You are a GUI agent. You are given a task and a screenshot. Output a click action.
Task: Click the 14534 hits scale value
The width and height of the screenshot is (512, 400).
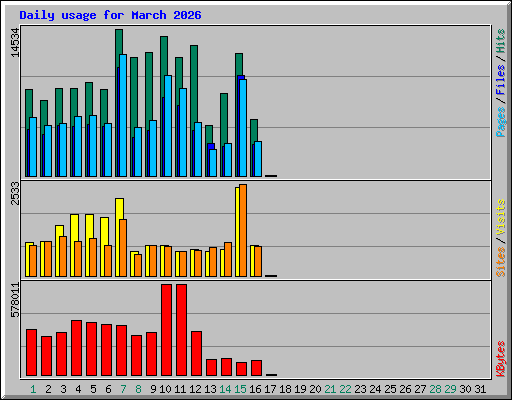[15, 43]
